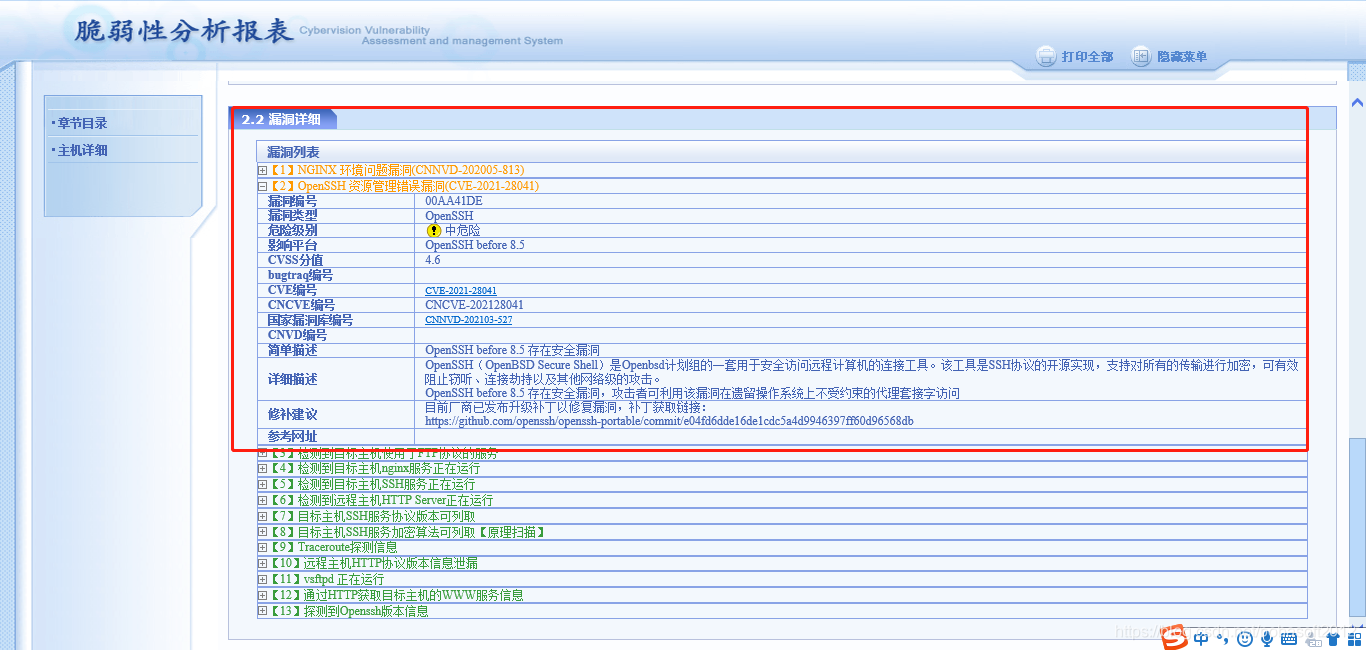Image resolution: width=1366 pixels, height=650 pixels.
Task: Open the CVE-2021-28041 hyperlink
Action: 461,291
